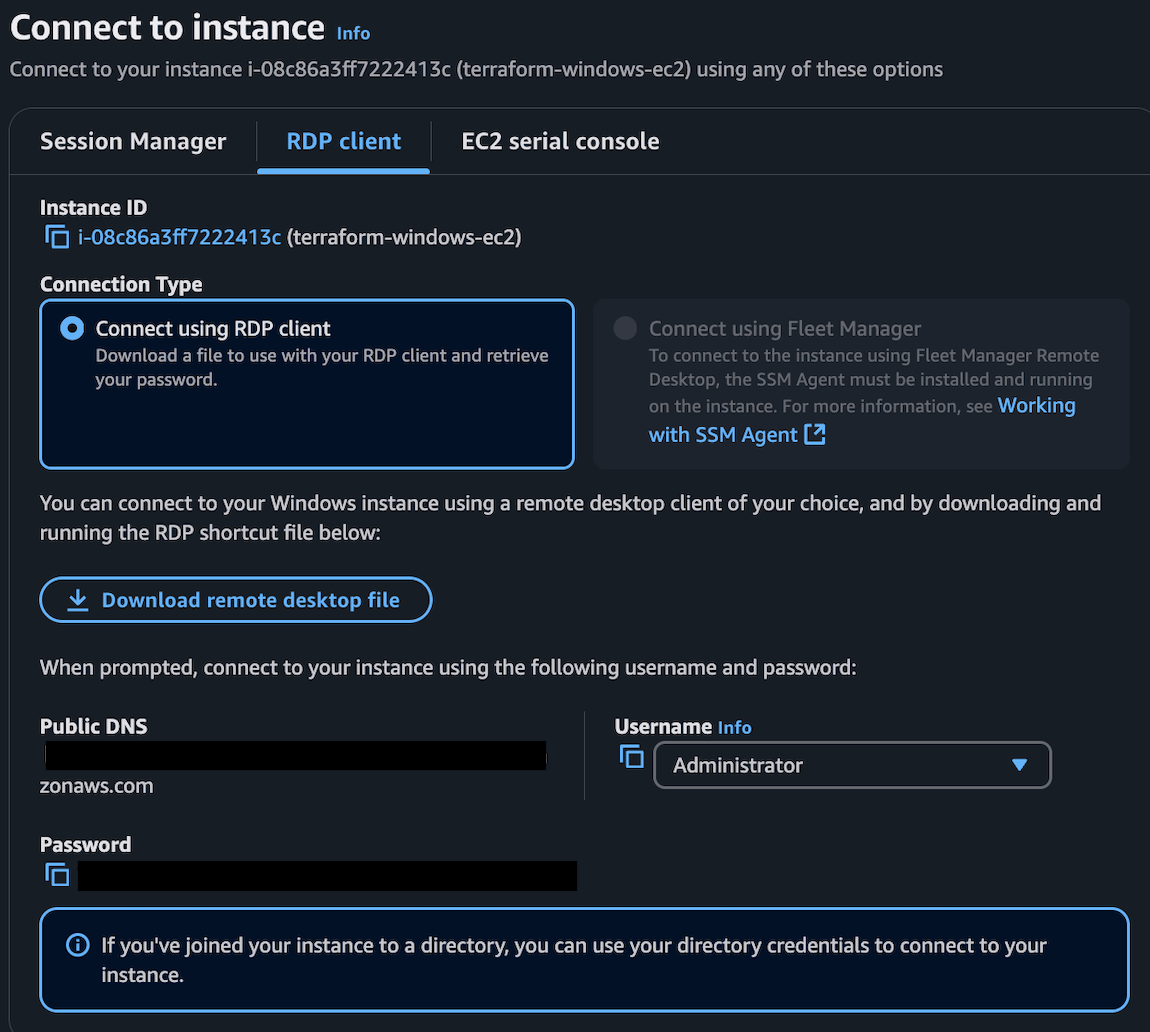
Task: Click Download remote desktop file
Action: (x=236, y=599)
